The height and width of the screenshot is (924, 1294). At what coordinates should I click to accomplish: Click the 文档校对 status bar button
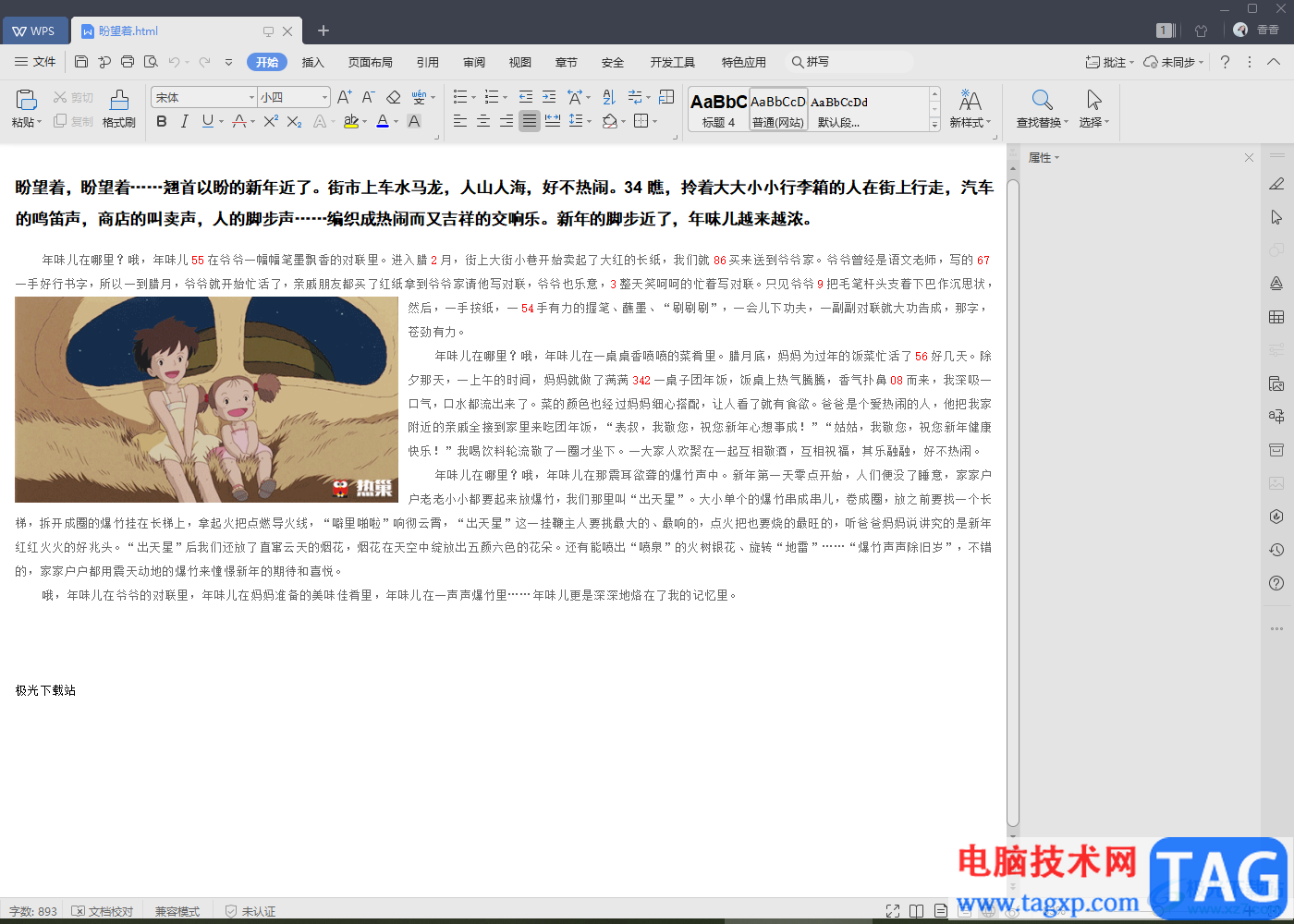coord(103,911)
